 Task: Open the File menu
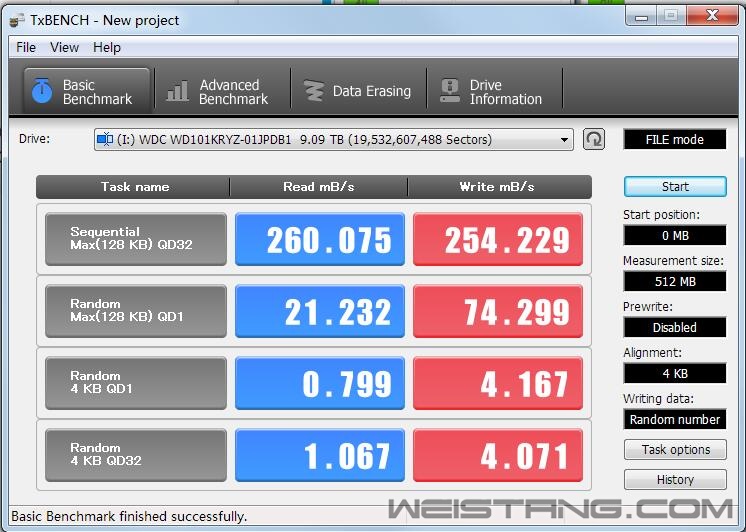point(26,48)
